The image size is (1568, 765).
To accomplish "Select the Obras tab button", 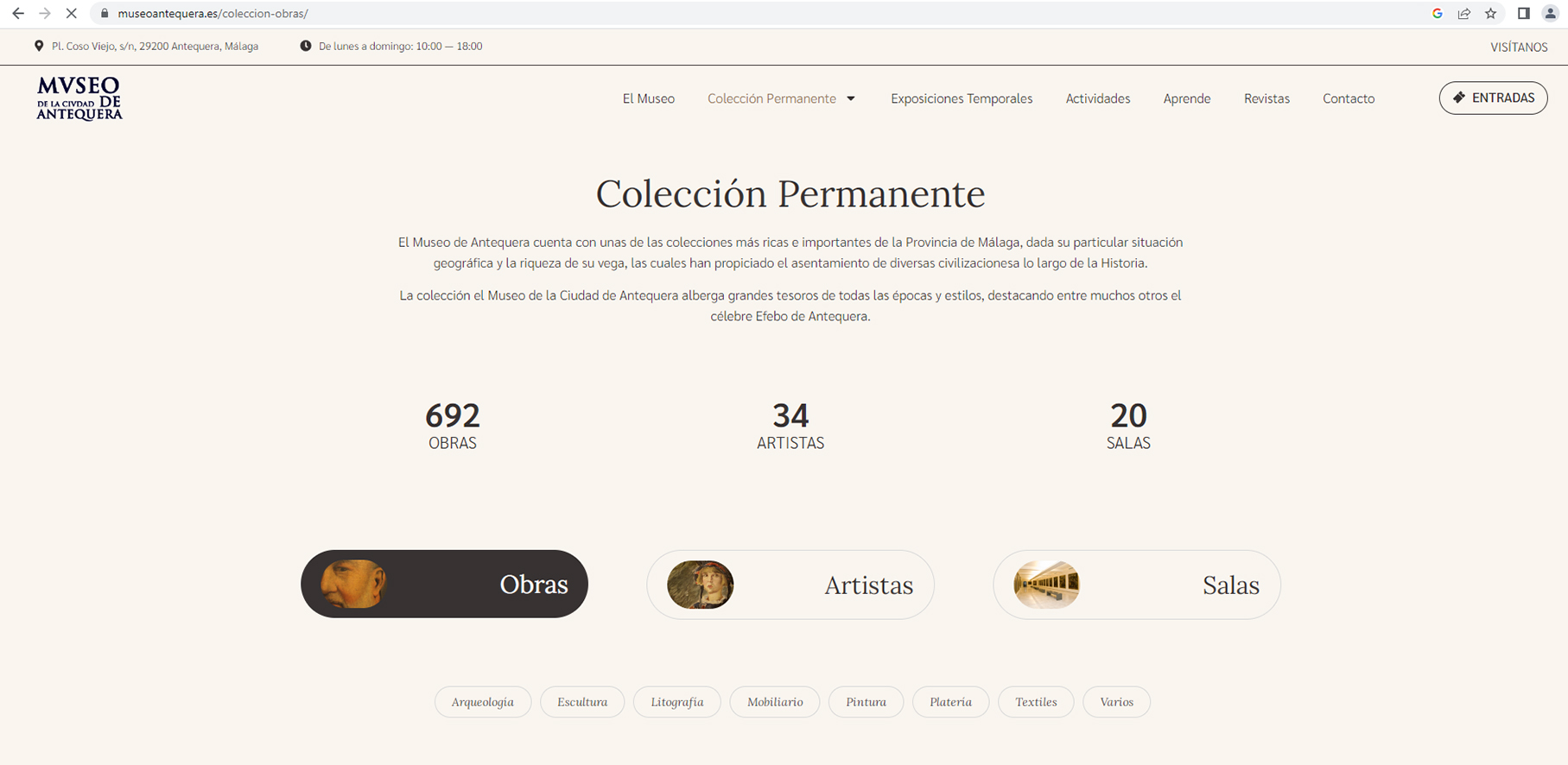I will 444,585.
